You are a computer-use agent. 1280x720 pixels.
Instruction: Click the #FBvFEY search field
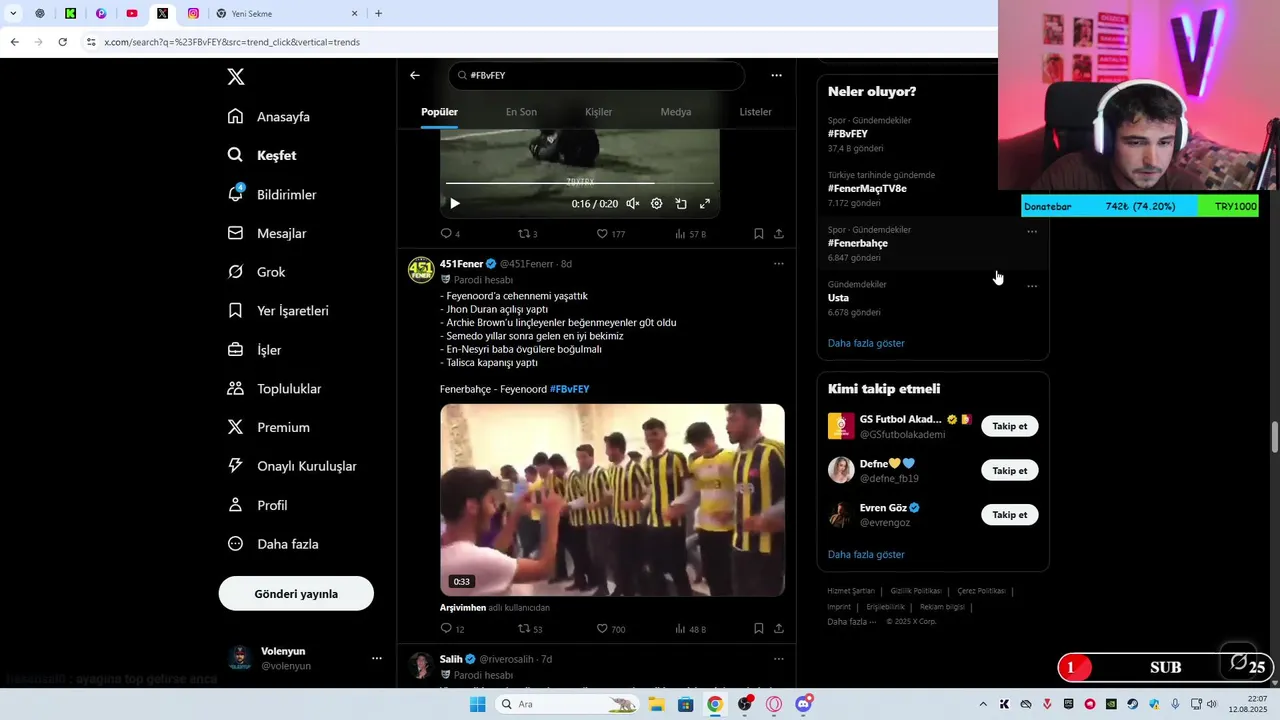597,75
